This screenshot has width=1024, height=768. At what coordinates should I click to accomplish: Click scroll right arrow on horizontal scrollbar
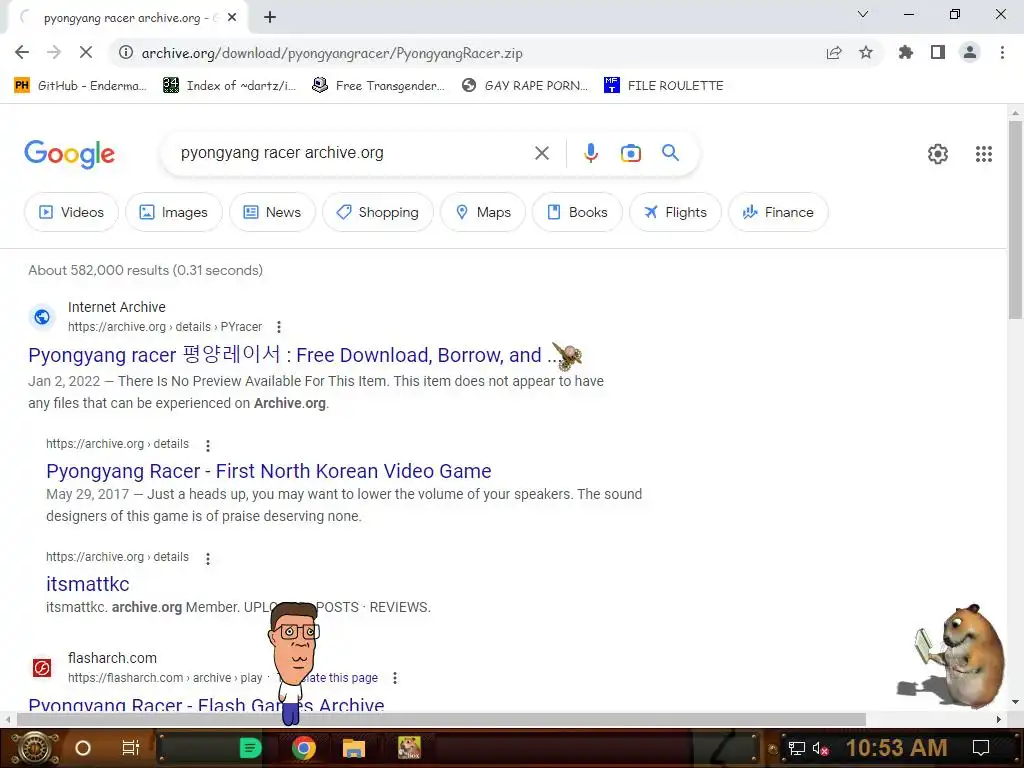999,720
